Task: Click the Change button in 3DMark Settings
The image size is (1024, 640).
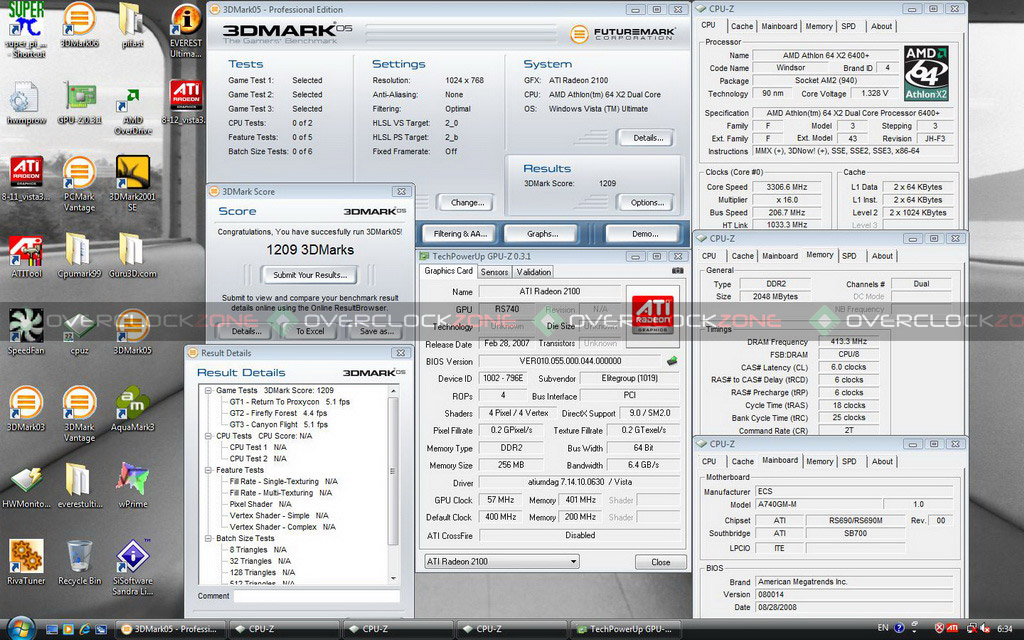Action: pyautogui.click(x=467, y=202)
